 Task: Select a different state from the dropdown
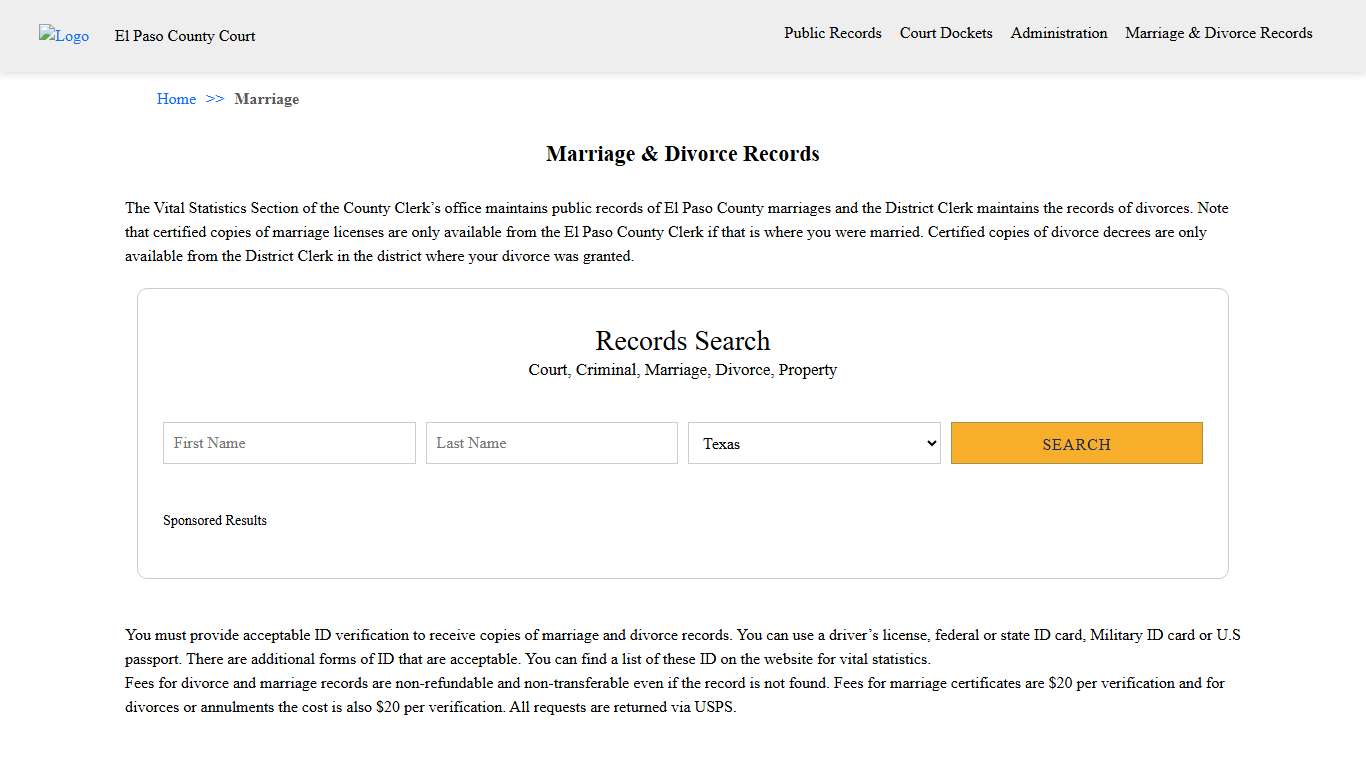814,443
